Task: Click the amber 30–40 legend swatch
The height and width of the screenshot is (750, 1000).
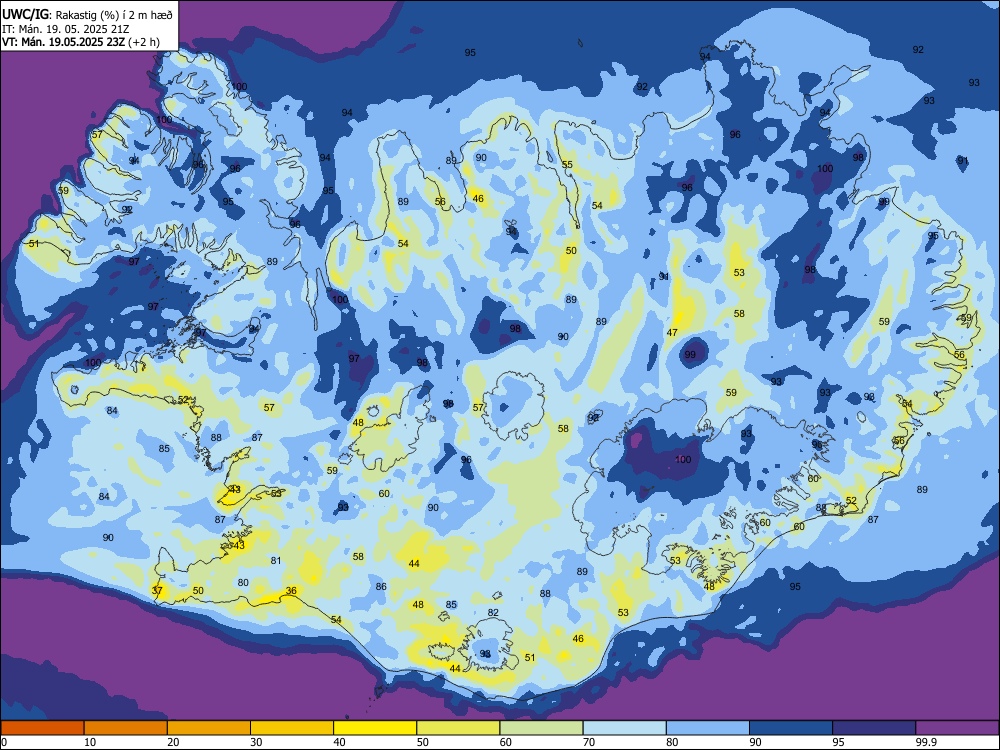Action: pyautogui.click(x=292, y=728)
